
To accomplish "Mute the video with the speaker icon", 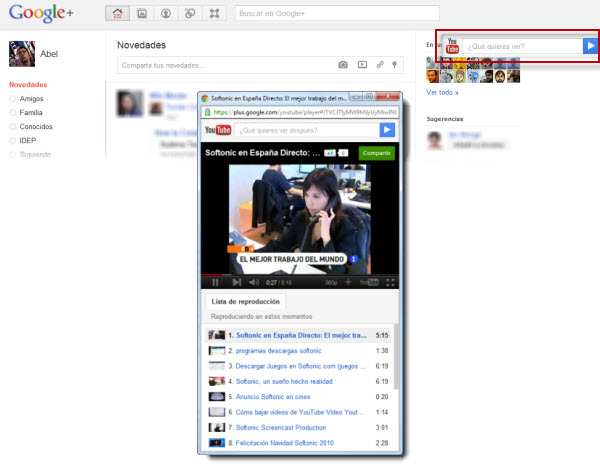I will [254, 283].
